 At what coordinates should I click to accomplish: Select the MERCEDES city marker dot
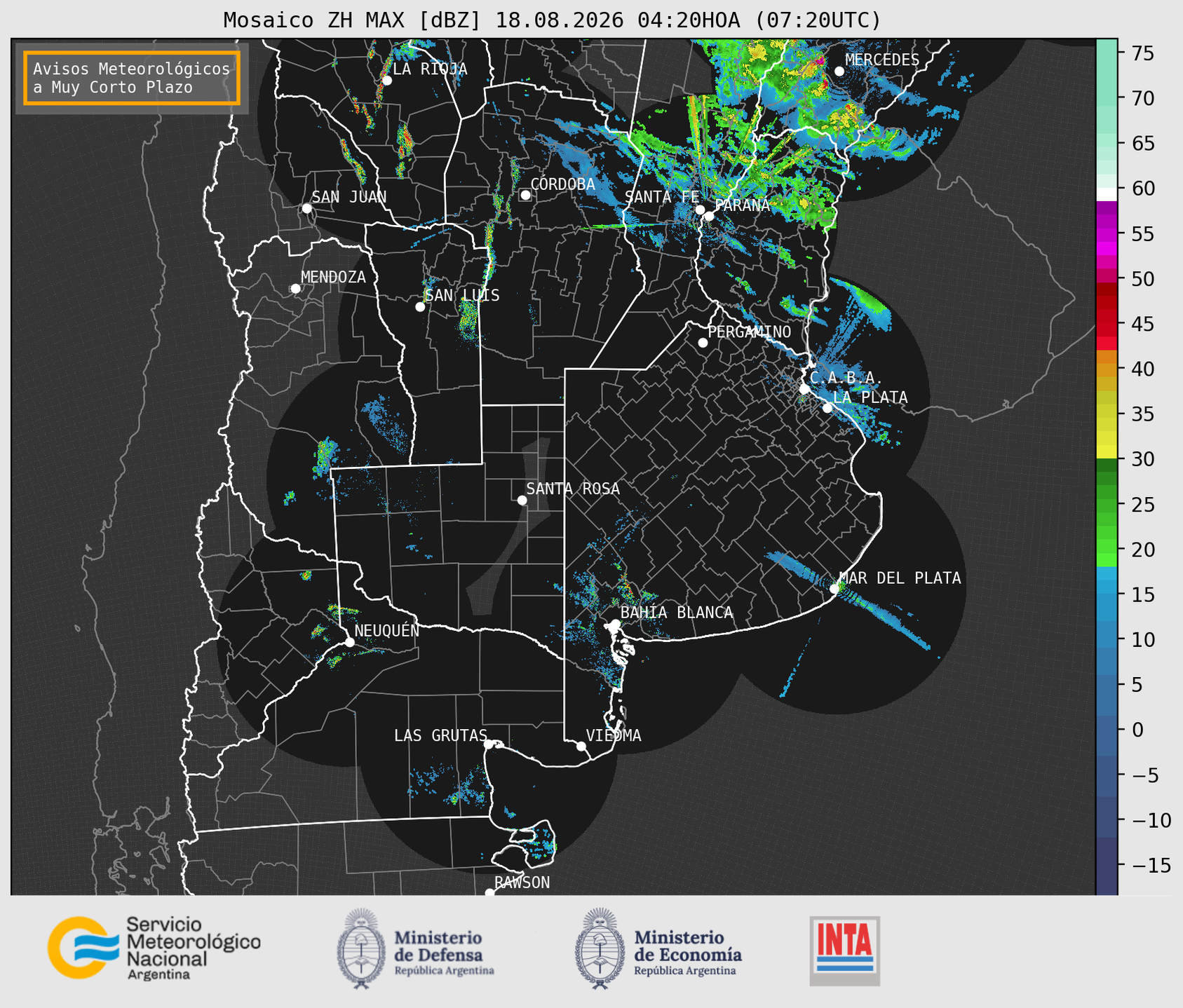(839, 71)
